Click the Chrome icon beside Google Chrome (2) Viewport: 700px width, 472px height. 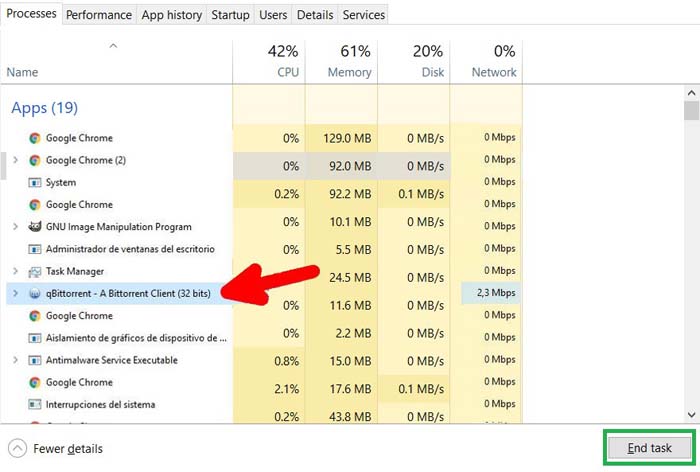(x=35, y=160)
